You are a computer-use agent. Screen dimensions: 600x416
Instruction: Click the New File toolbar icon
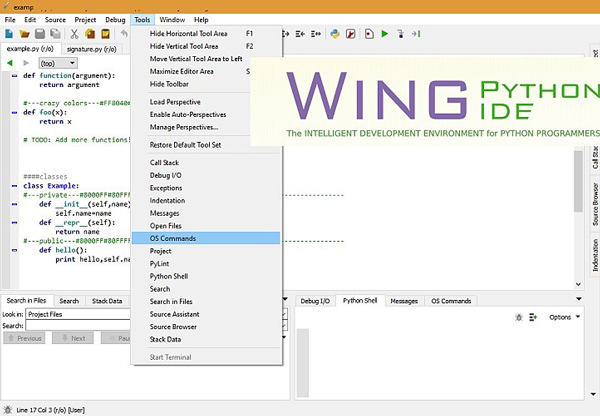coord(9,34)
